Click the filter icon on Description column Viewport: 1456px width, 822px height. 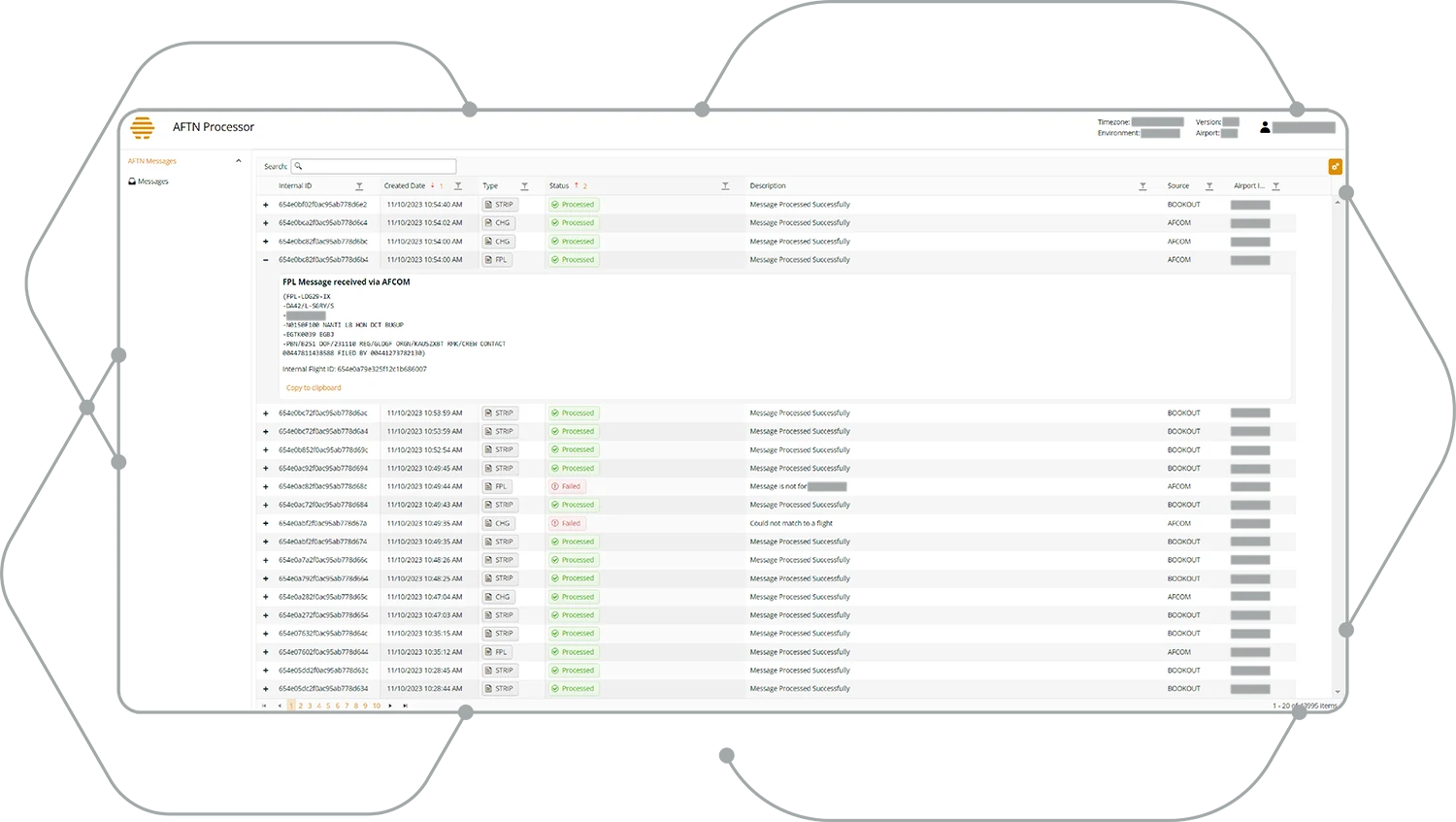tap(1142, 186)
